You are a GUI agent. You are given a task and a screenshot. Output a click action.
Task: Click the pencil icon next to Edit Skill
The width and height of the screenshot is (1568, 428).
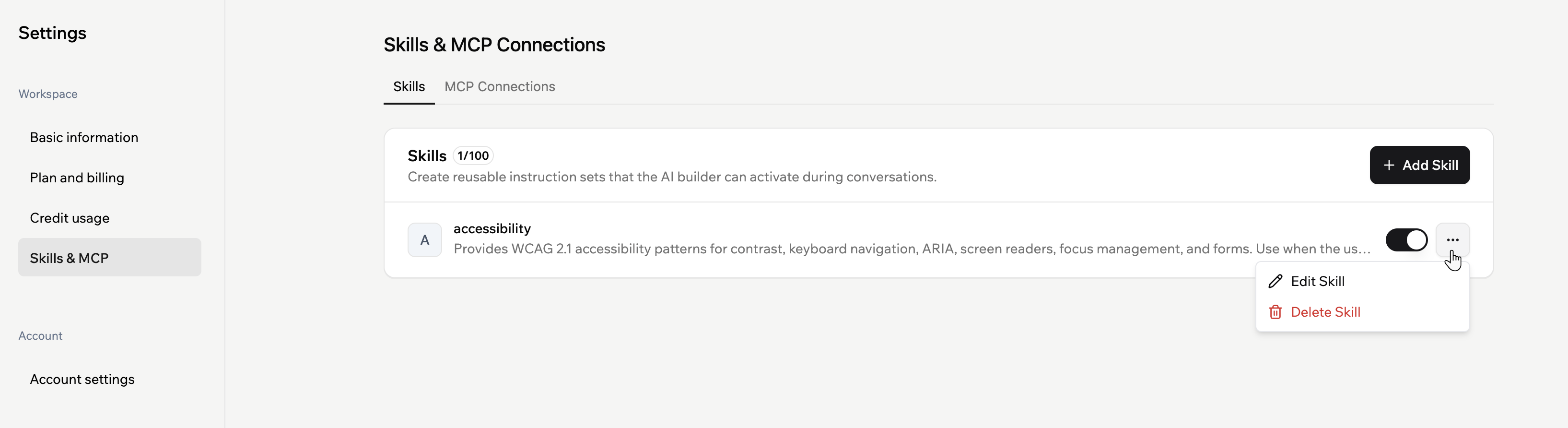pyautogui.click(x=1275, y=281)
